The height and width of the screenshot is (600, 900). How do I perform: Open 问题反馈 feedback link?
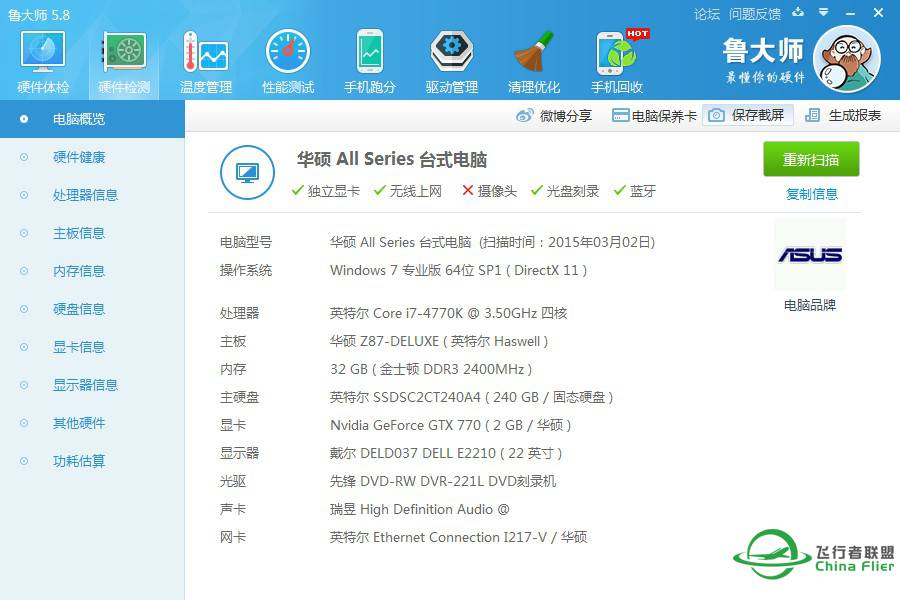(755, 14)
